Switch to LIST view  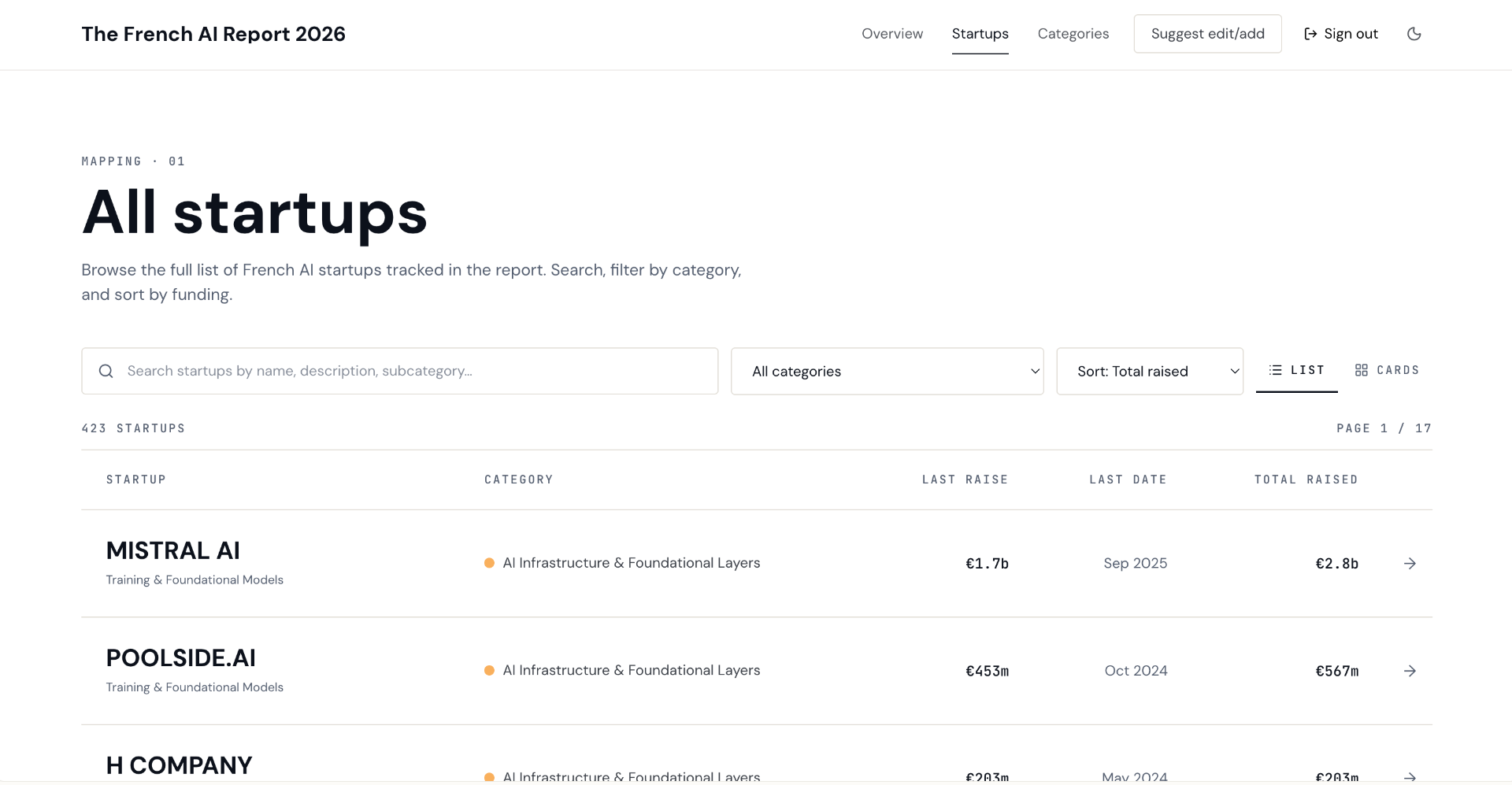[x=1297, y=370]
